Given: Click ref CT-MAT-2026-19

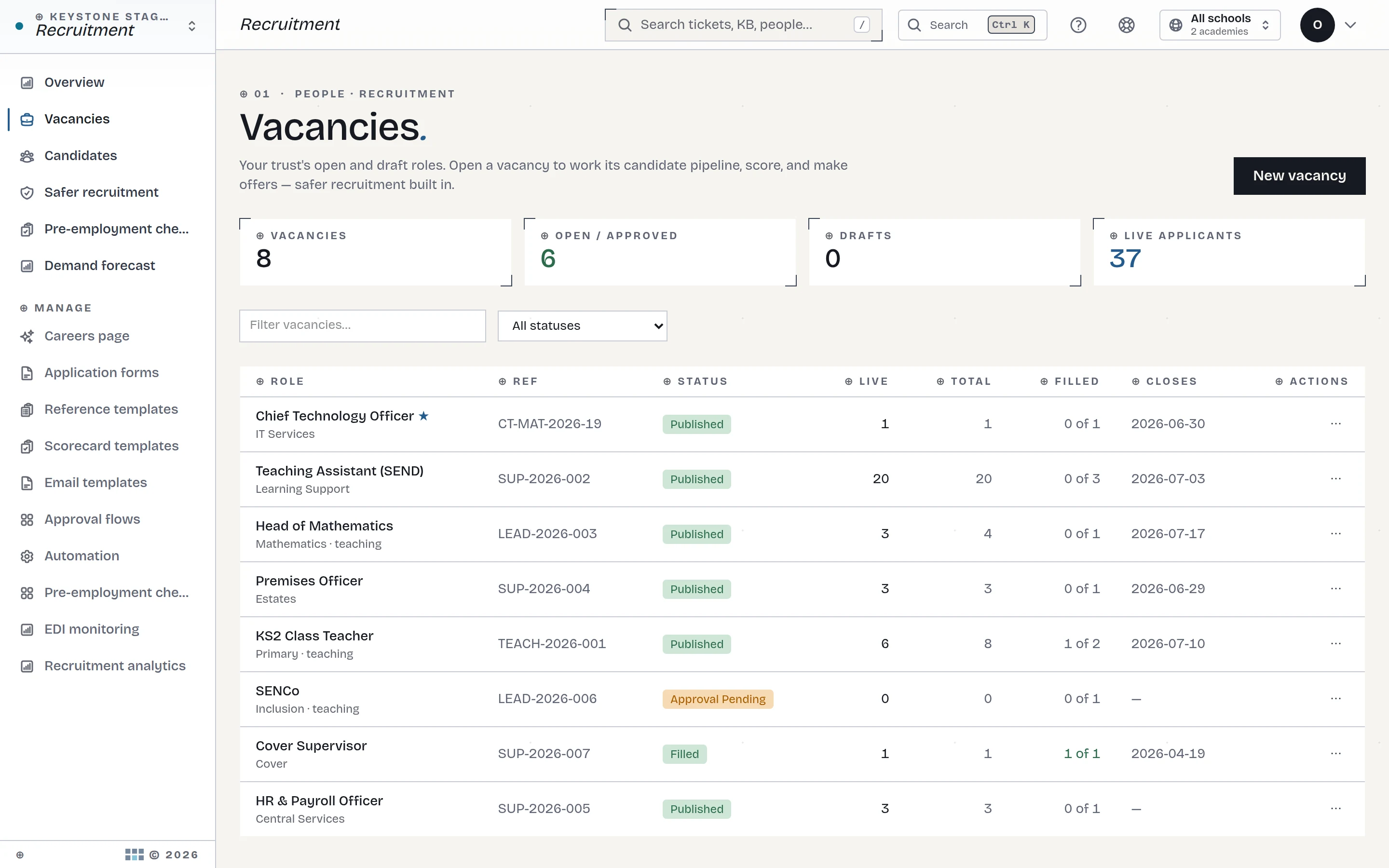Looking at the screenshot, I should click(x=549, y=424).
